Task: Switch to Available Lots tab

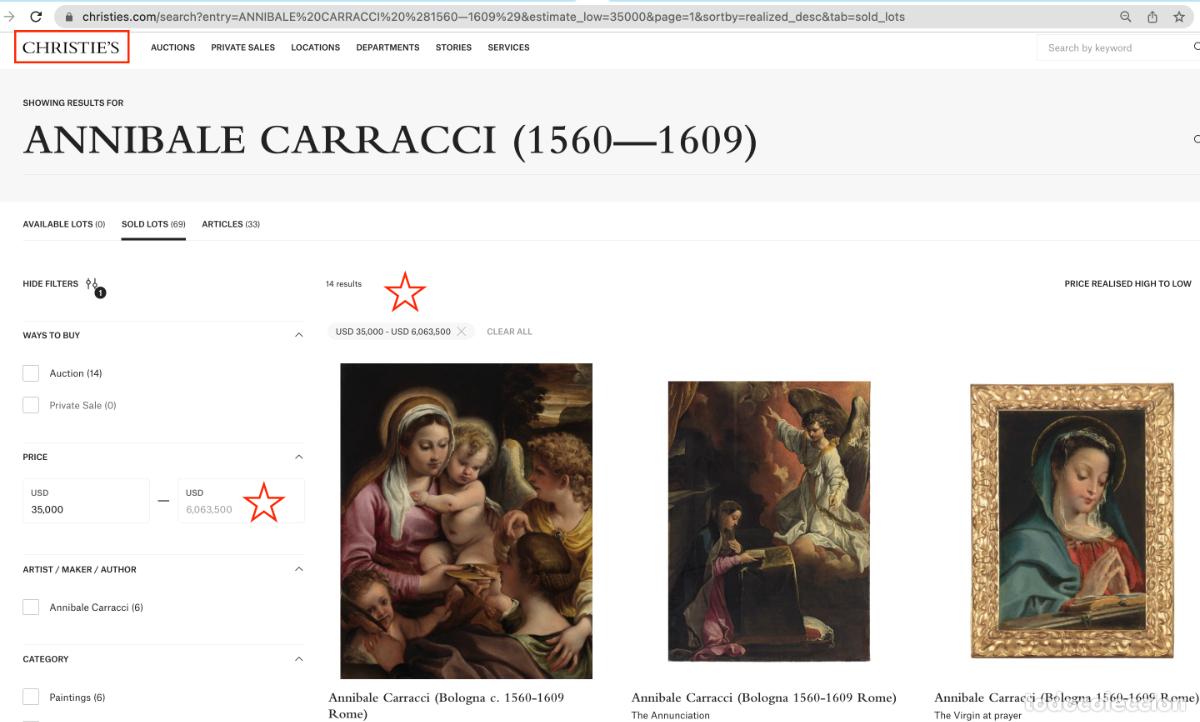Action: pyautogui.click(x=64, y=224)
